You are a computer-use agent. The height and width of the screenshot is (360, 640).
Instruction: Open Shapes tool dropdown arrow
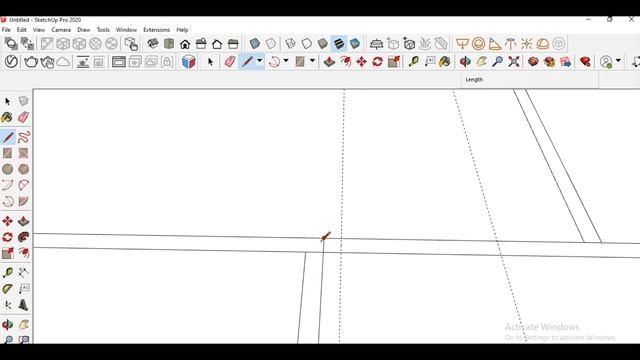click(x=312, y=61)
